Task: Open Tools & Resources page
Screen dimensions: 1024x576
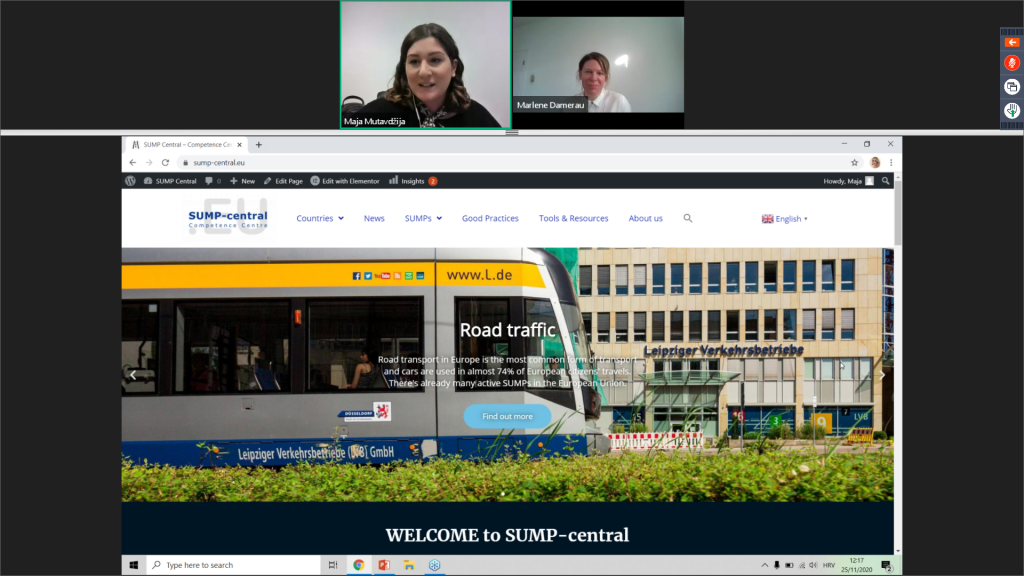Action: pyautogui.click(x=573, y=218)
